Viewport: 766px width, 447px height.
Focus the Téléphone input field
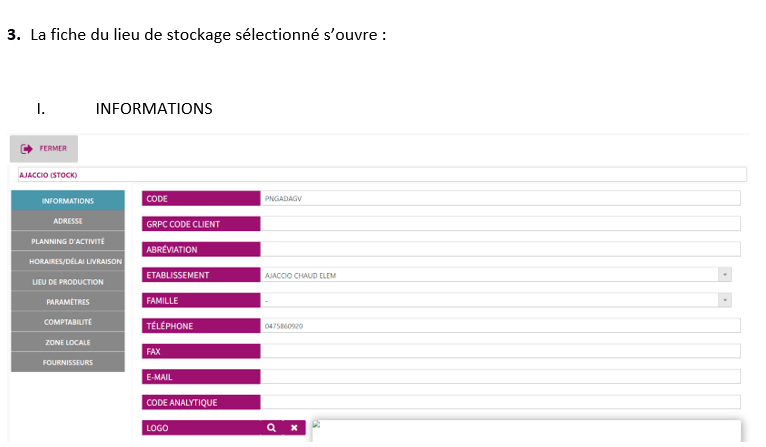click(x=500, y=326)
